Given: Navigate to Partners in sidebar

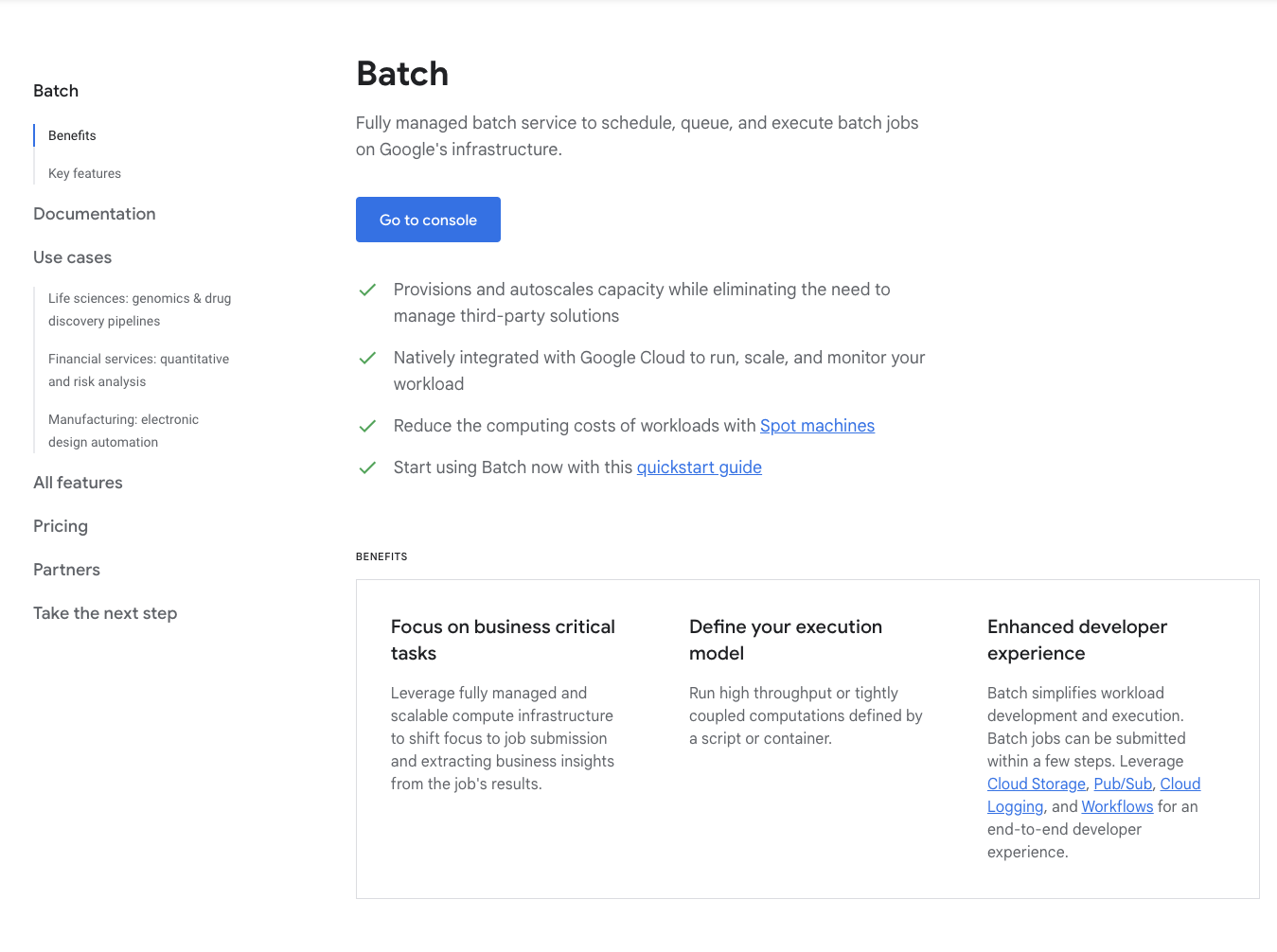Looking at the screenshot, I should 66,570.
